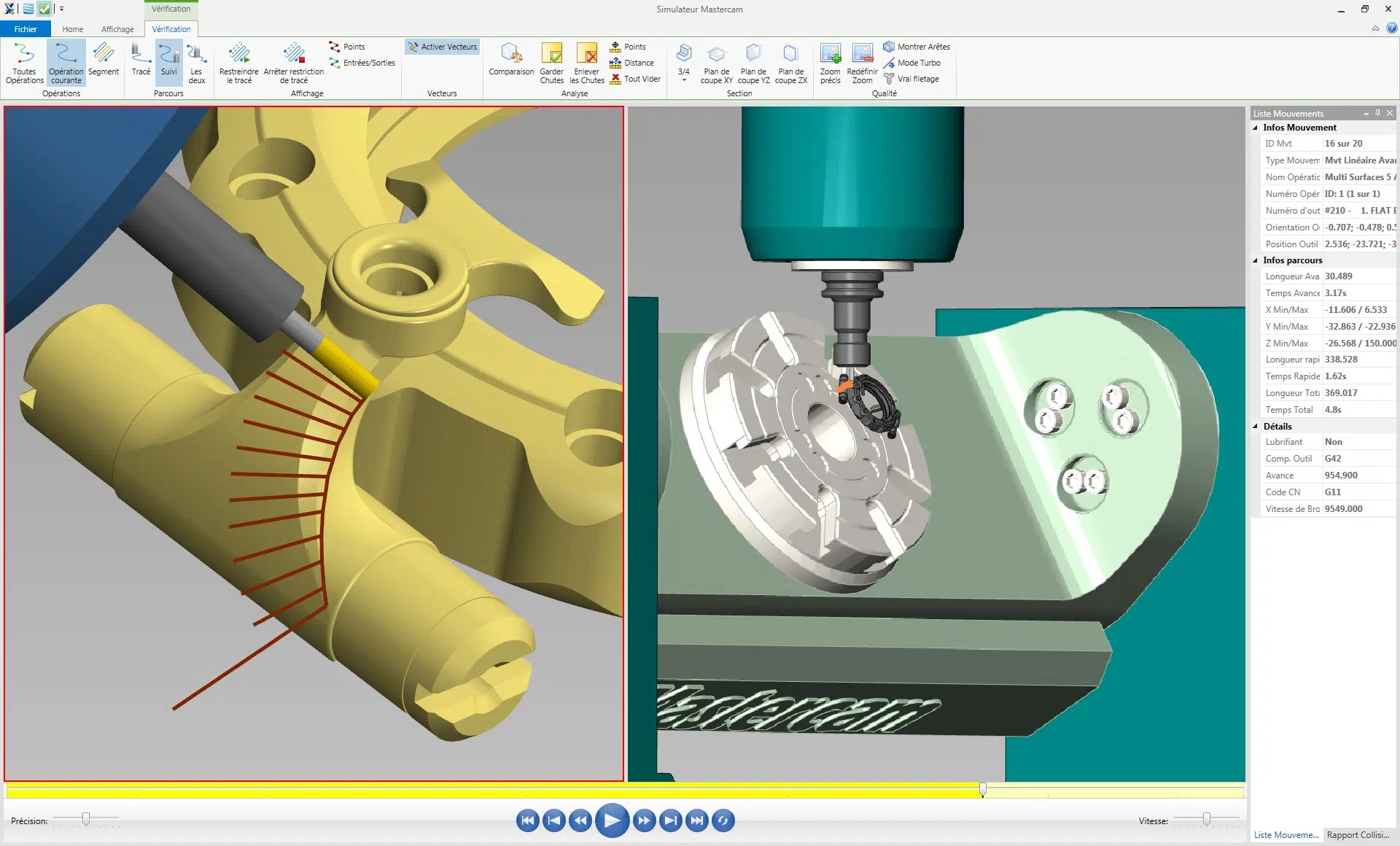Click Tout Vider in Analyse
Image resolution: width=1400 pixels, height=846 pixels.
click(635, 79)
